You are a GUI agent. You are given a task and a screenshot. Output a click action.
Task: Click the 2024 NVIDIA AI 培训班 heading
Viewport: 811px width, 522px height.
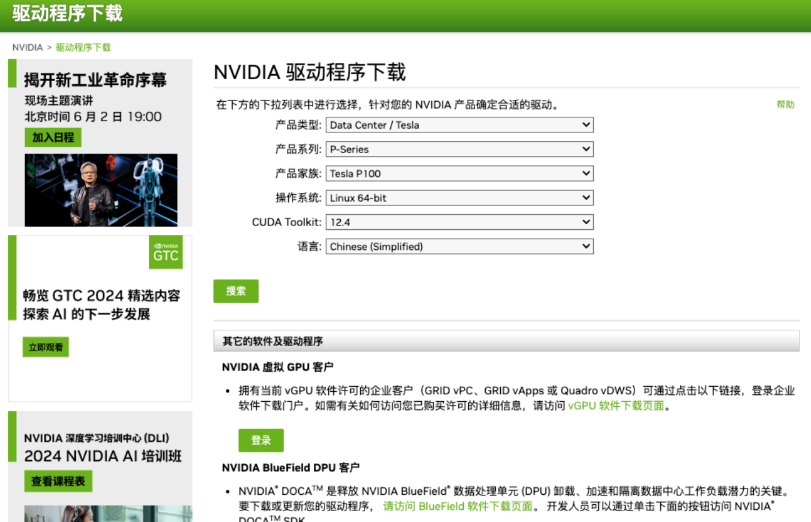pos(103,456)
